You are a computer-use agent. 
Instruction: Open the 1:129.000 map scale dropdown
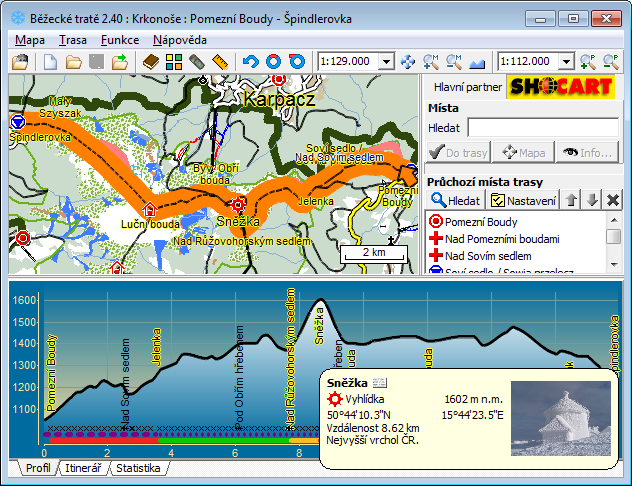386,62
